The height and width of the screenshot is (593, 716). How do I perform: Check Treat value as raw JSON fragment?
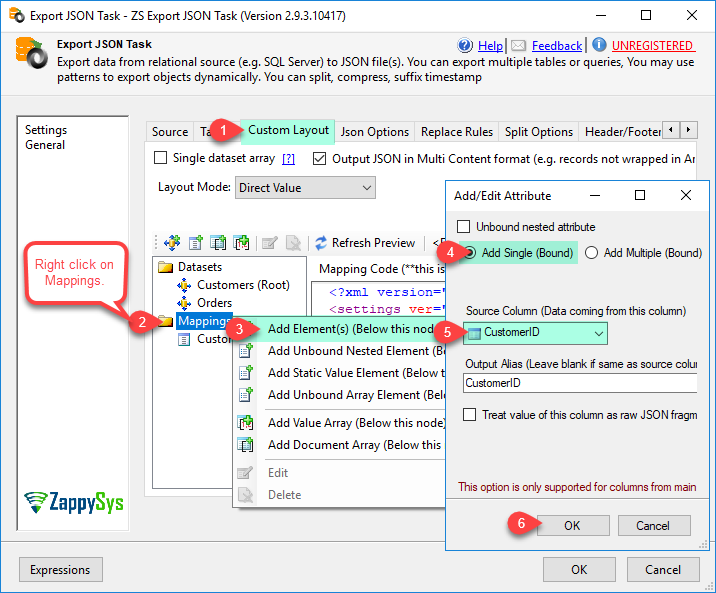[469, 415]
